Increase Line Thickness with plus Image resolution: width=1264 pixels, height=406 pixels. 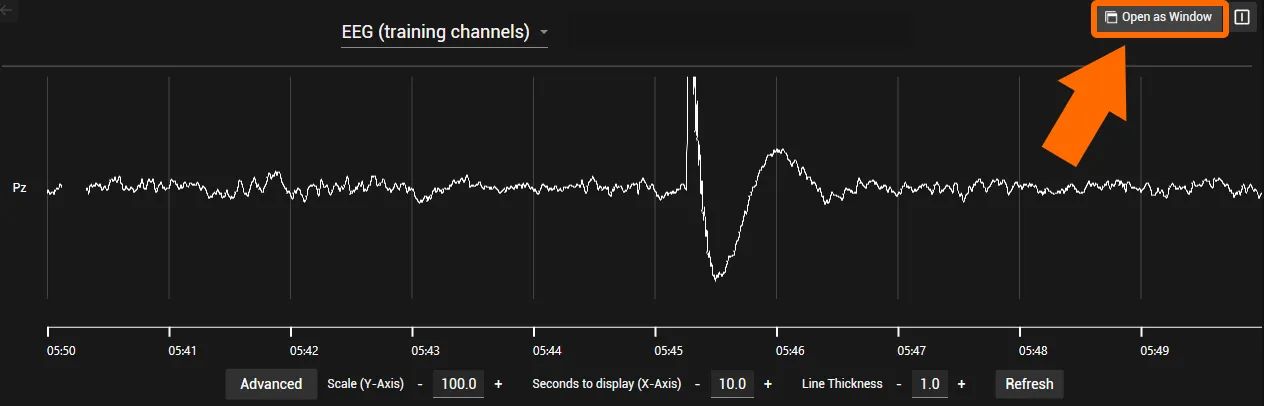coord(961,384)
